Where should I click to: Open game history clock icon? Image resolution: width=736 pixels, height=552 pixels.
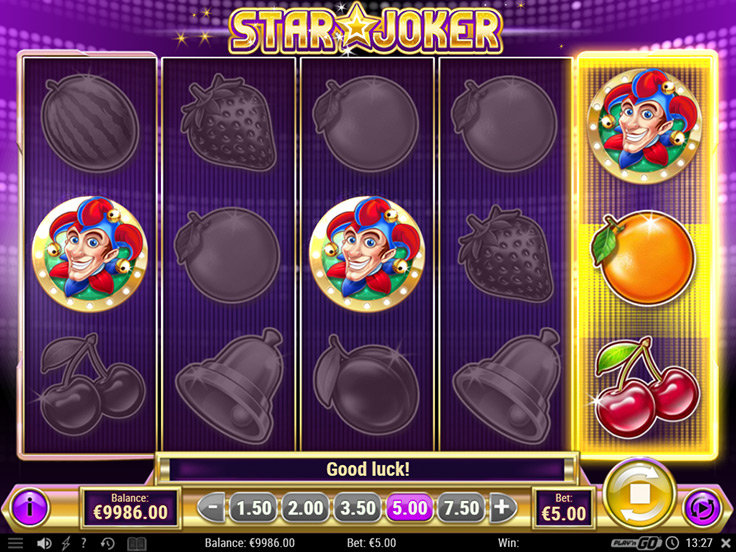pyautogui.click(x=107, y=543)
